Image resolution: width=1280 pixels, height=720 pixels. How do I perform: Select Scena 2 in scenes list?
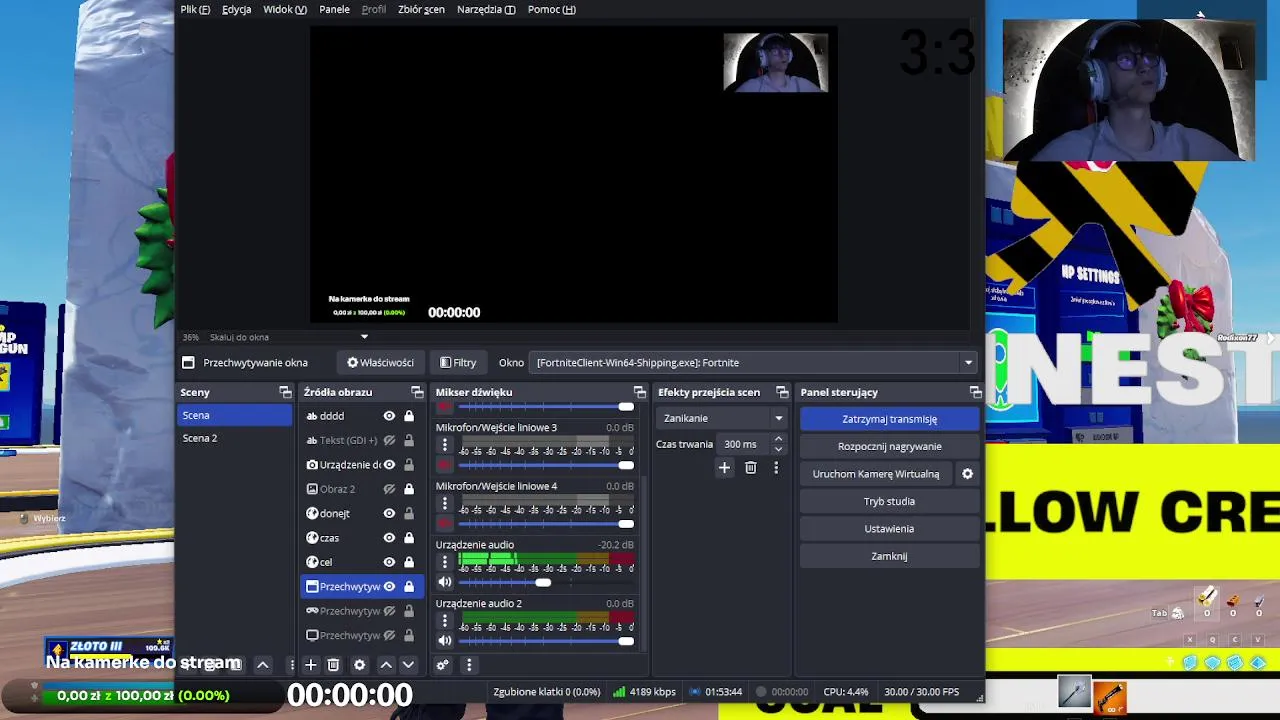pos(235,438)
